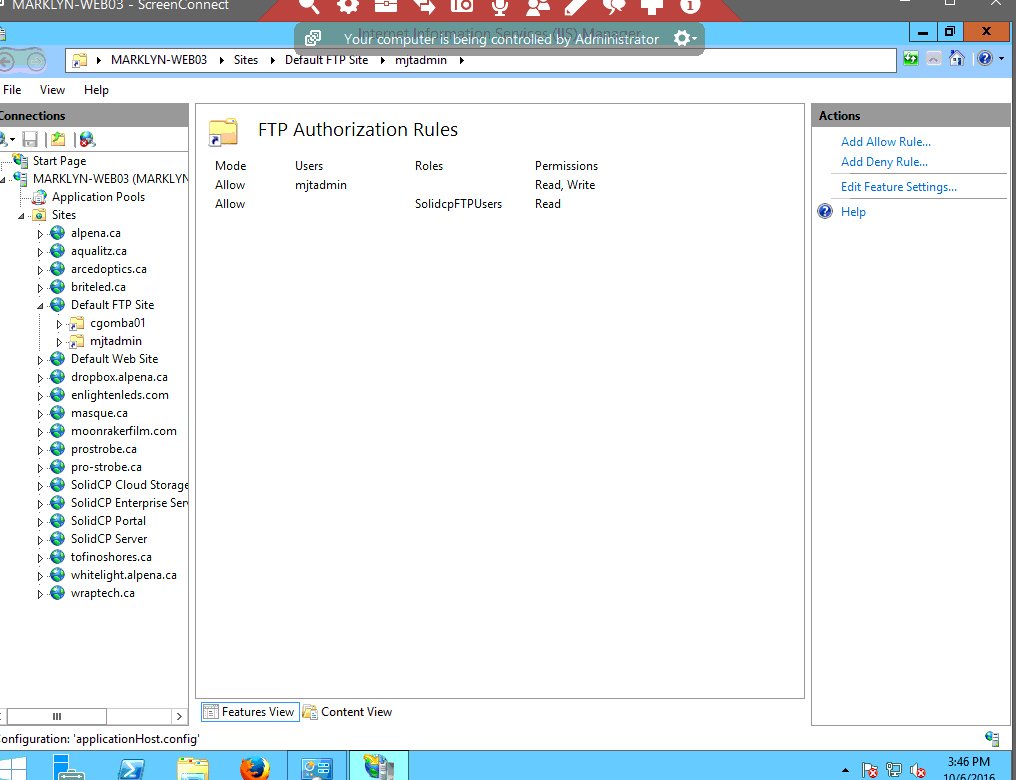Screen dimensions: 1016x780
Task: Open the control banner gear dropdown
Action: (684, 38)
